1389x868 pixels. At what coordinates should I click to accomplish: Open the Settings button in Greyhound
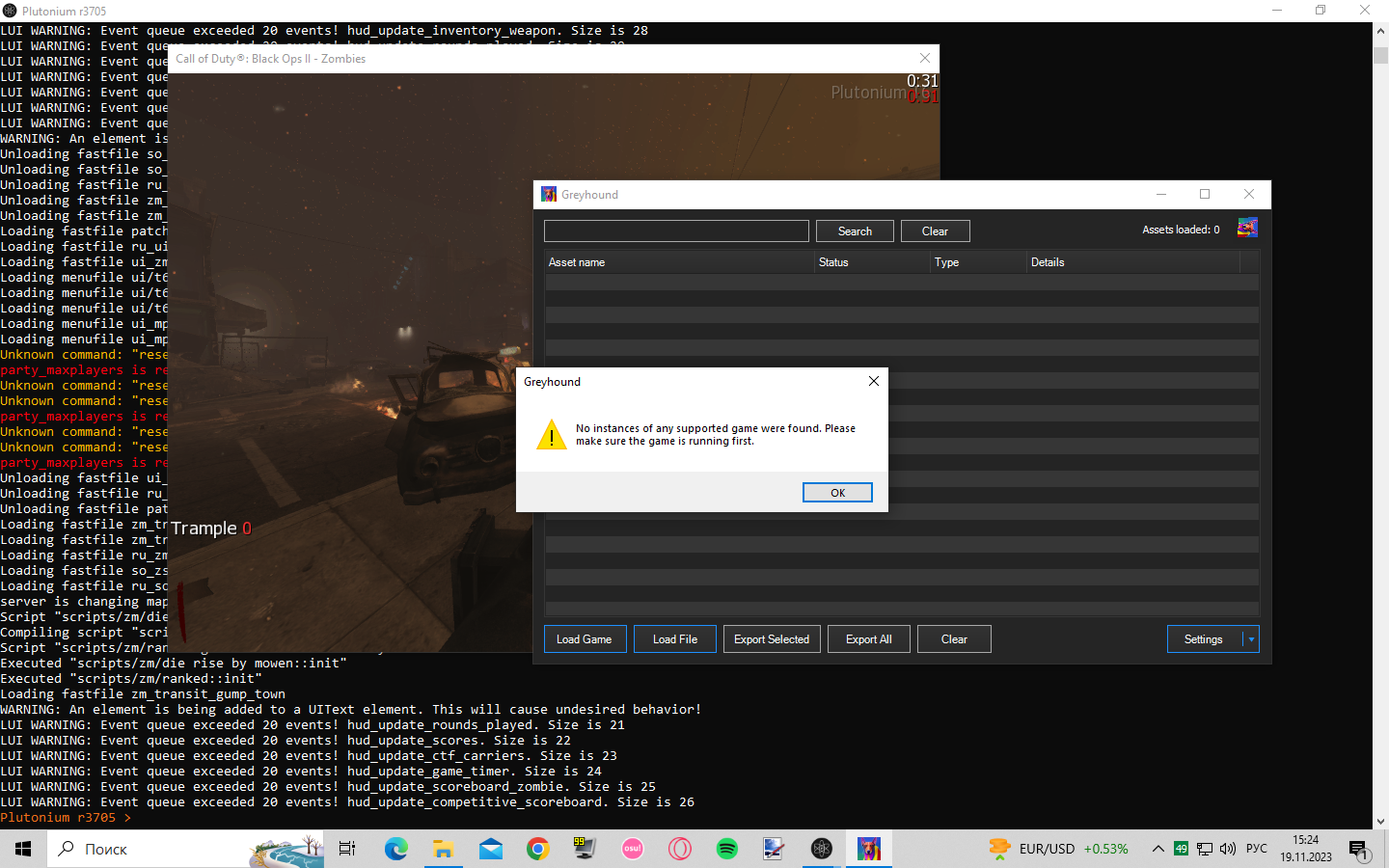(x=1204, y=639)
